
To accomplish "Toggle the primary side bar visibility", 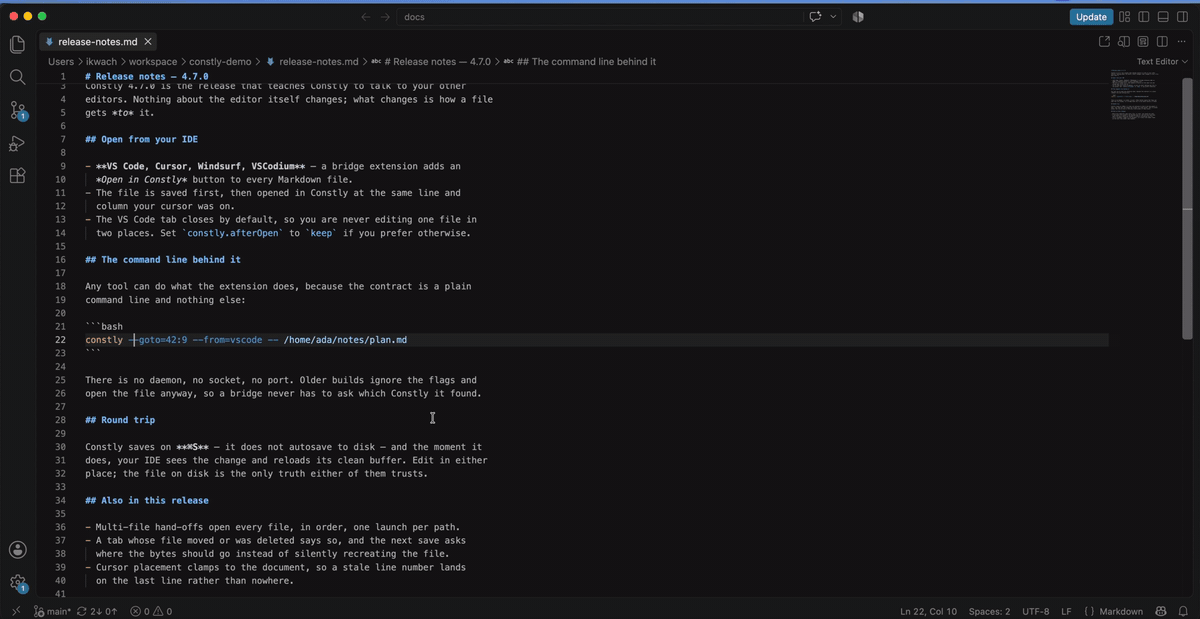I will pyautogui.click(x=1144, y=17).
